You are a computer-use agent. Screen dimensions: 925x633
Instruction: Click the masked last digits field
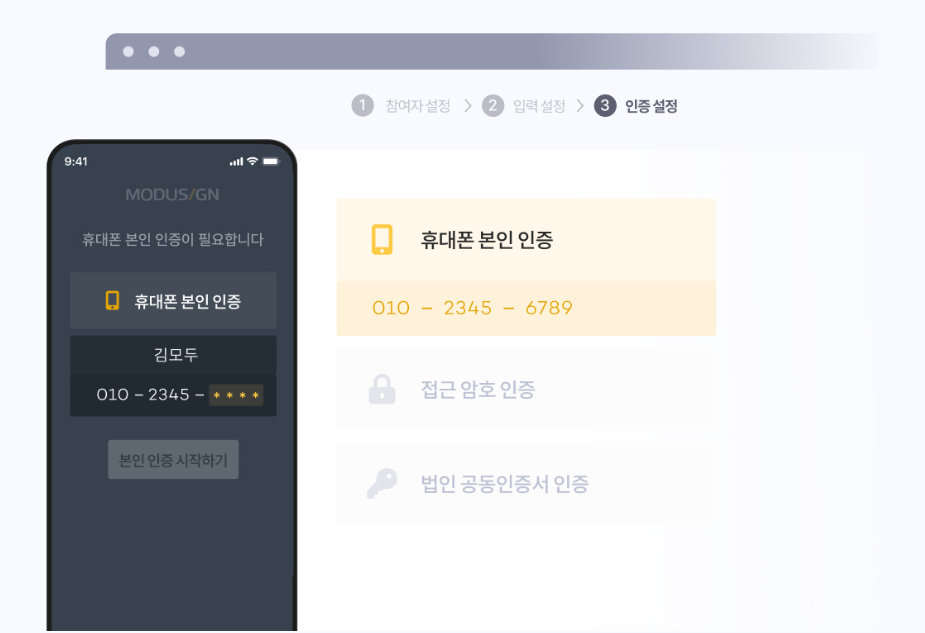click(x=236, y=395)
